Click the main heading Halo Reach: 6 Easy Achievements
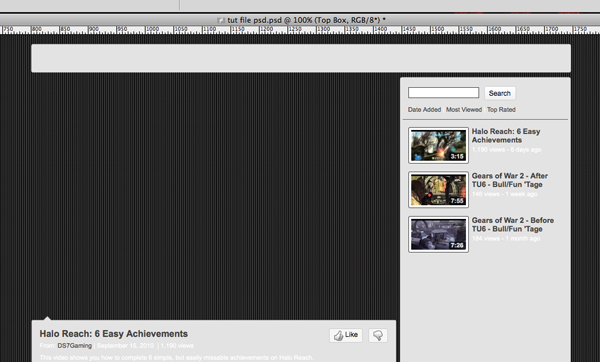Screen dimensions: 600x362 coord(114,334)
